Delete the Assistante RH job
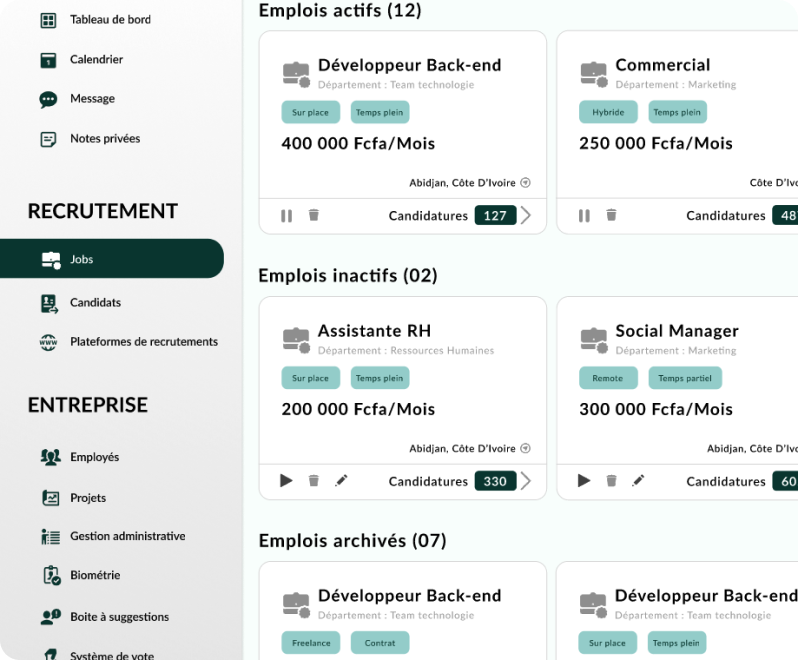Screen dimensions: 798x660 [314, 480]
